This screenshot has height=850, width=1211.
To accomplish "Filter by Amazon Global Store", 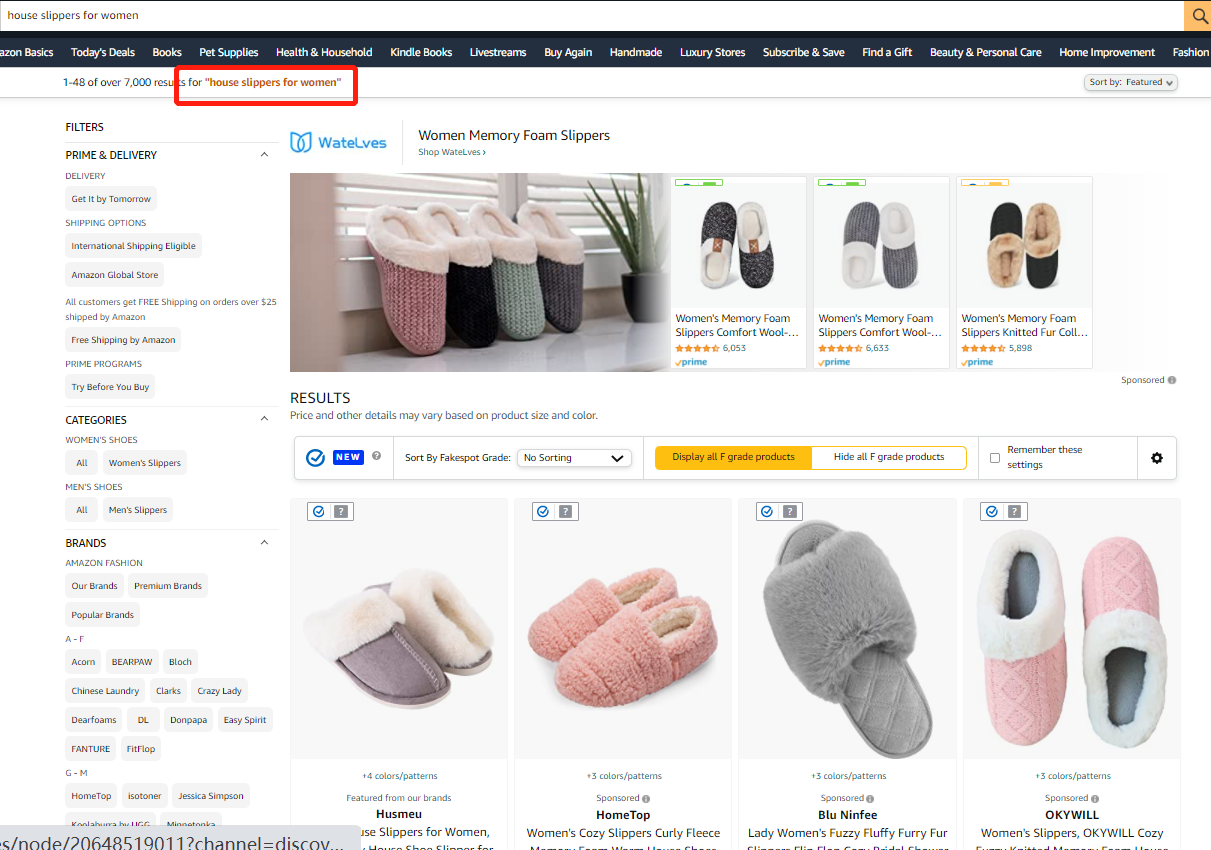I will pos(115,275).
